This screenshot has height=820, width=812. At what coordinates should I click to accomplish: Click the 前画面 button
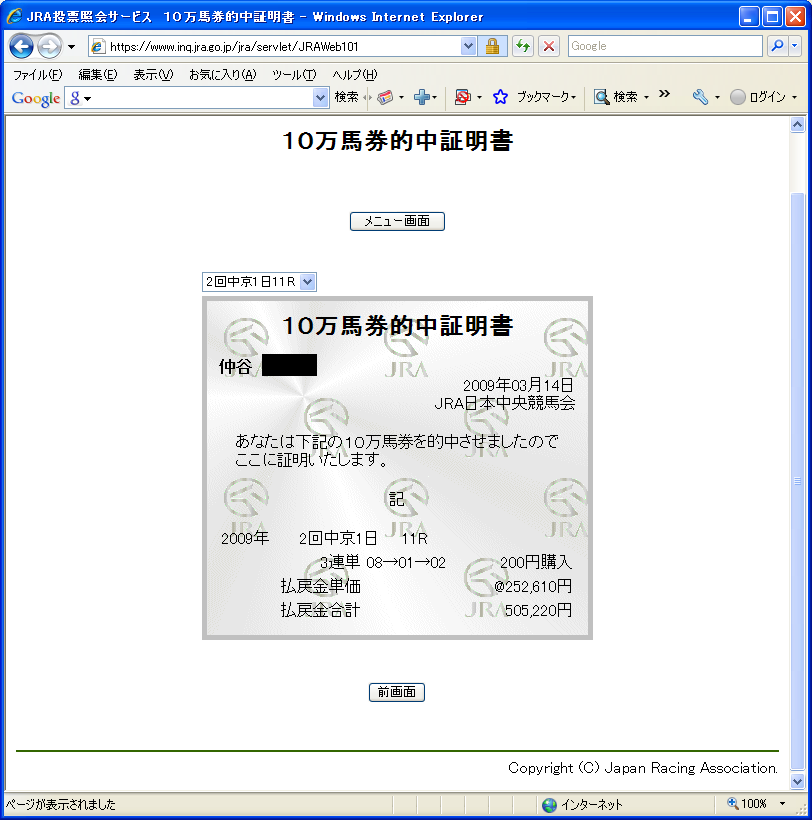pyautogui.click(x=396, y=692)
